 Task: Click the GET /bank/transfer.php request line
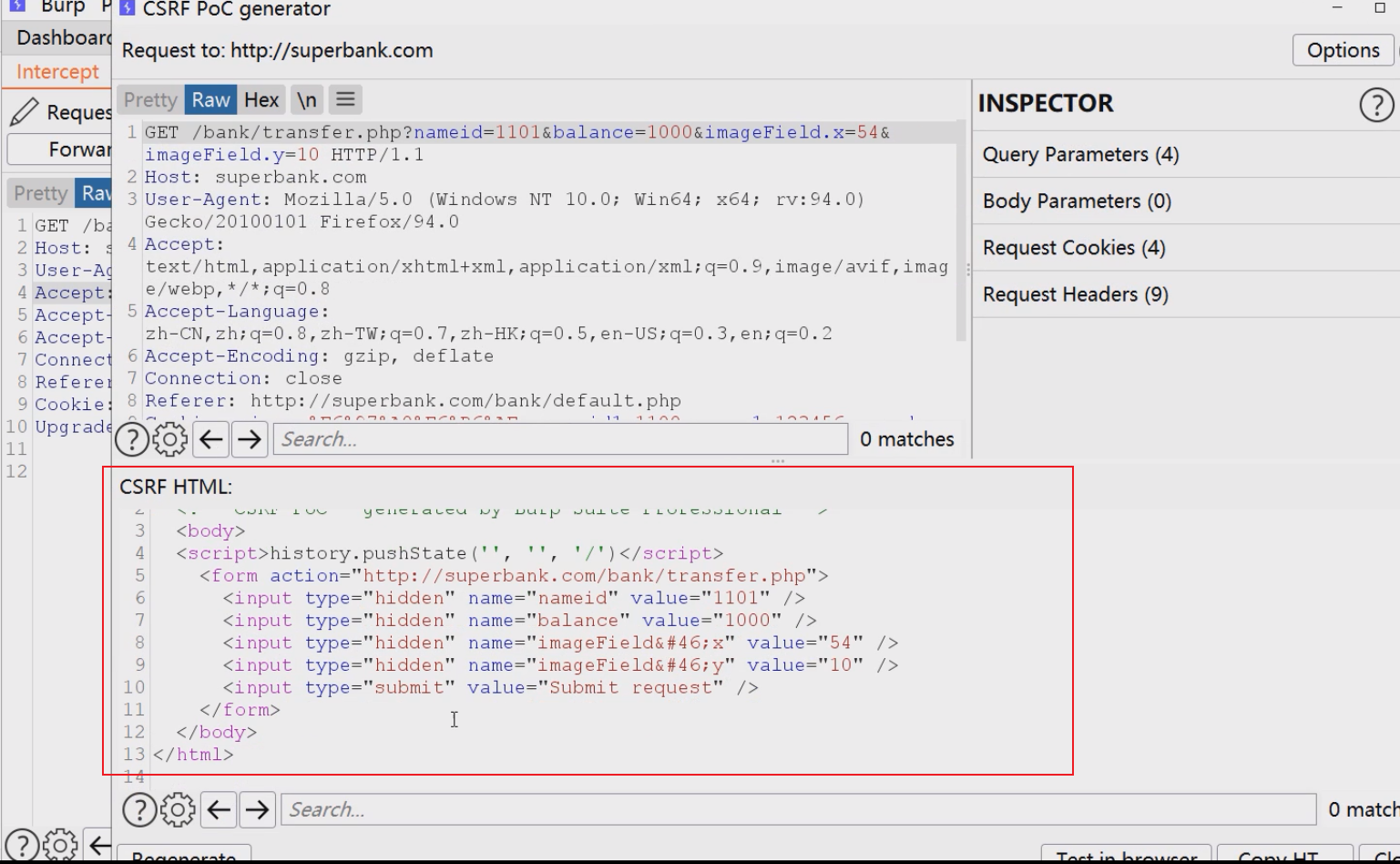pos(516,143)
